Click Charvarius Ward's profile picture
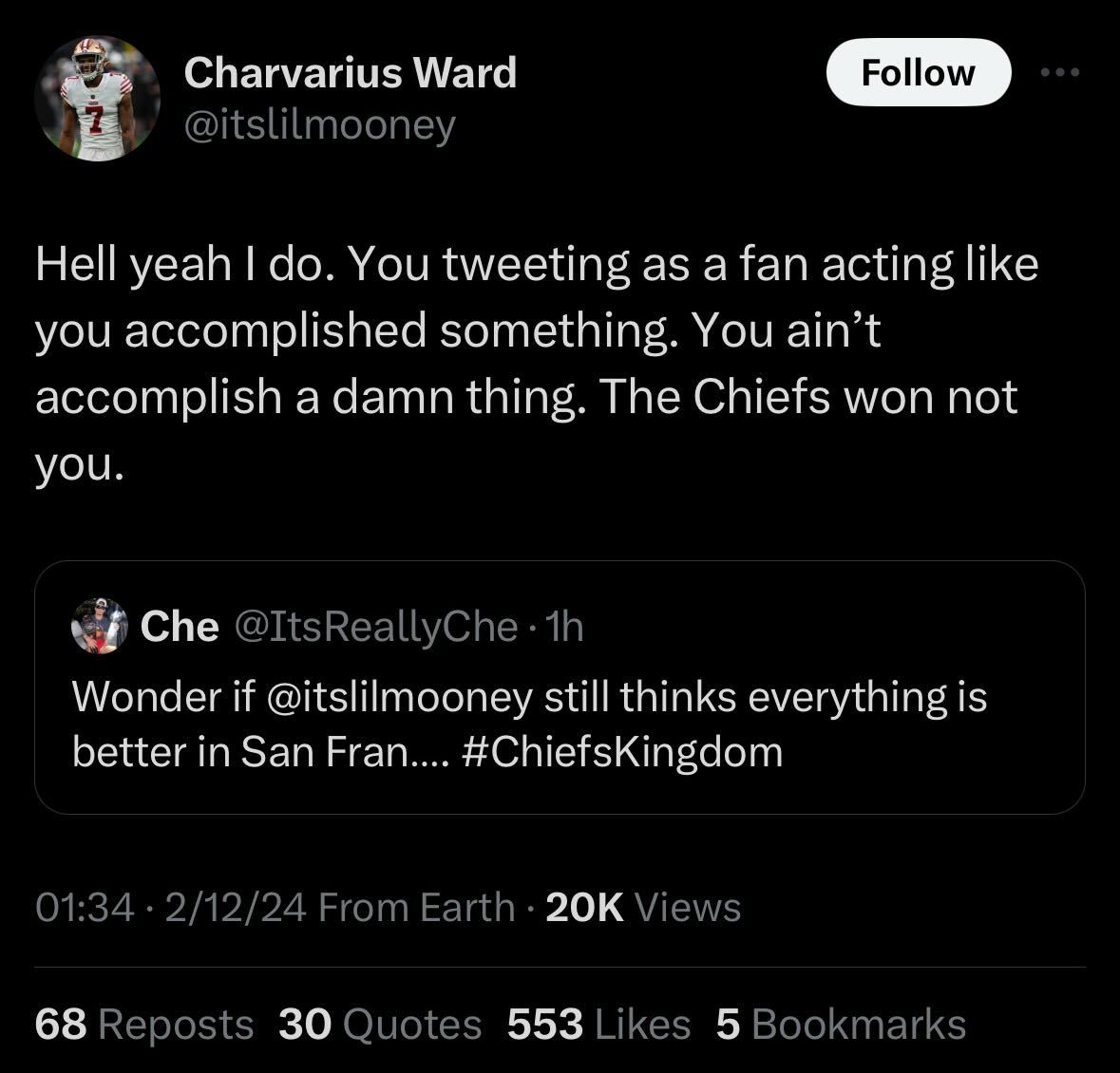The width and height of the screenshot is (1120, 1073). (x=96, y=95)
